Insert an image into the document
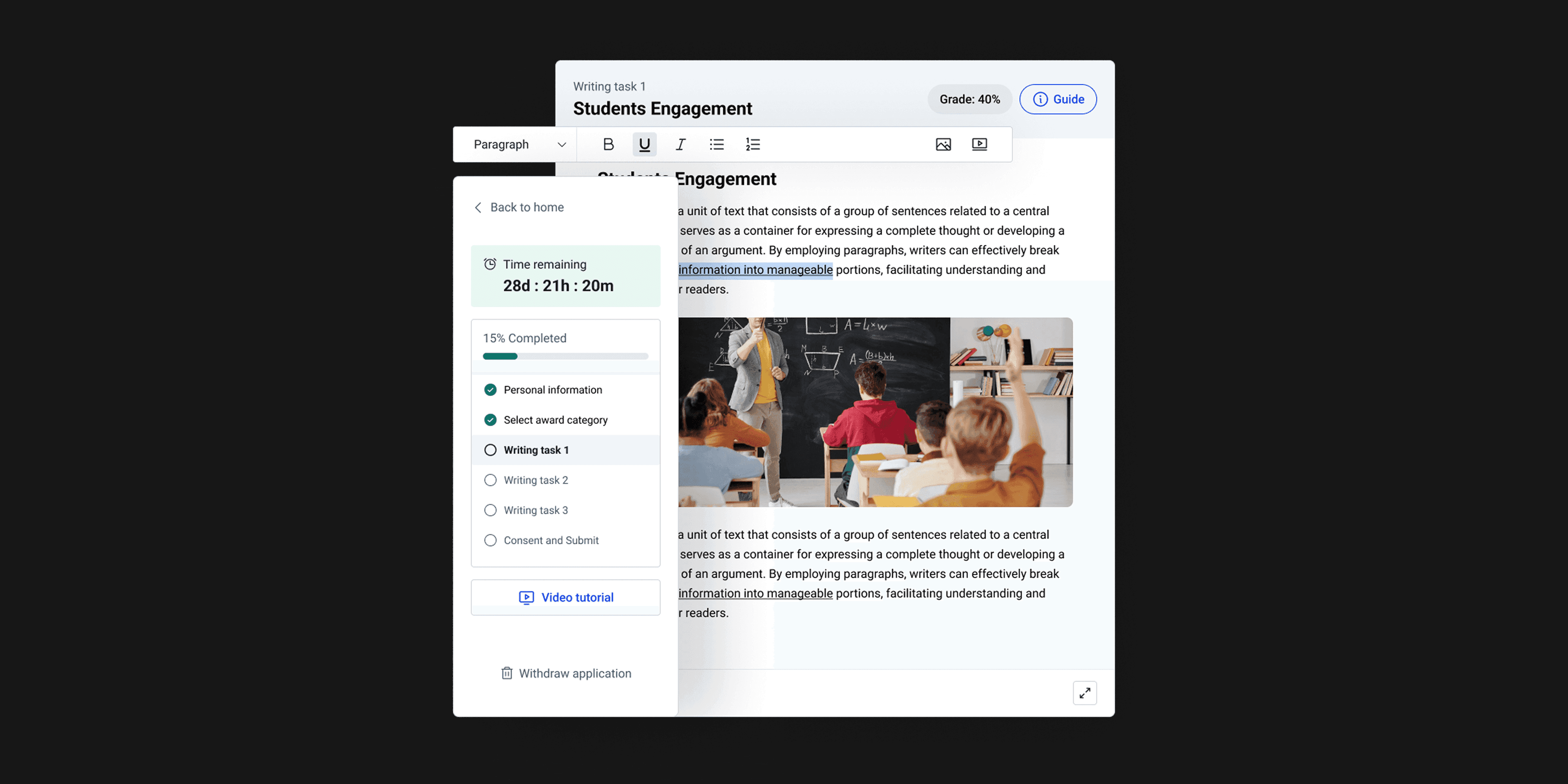The width and height of the screenshot is (1568, 784). pyautogui.click(x=943, y=144)
